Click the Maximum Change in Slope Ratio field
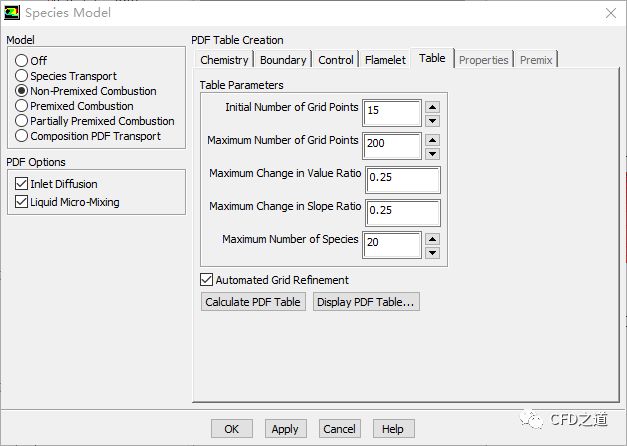This screenshot has height=446, width=627. 403,213
